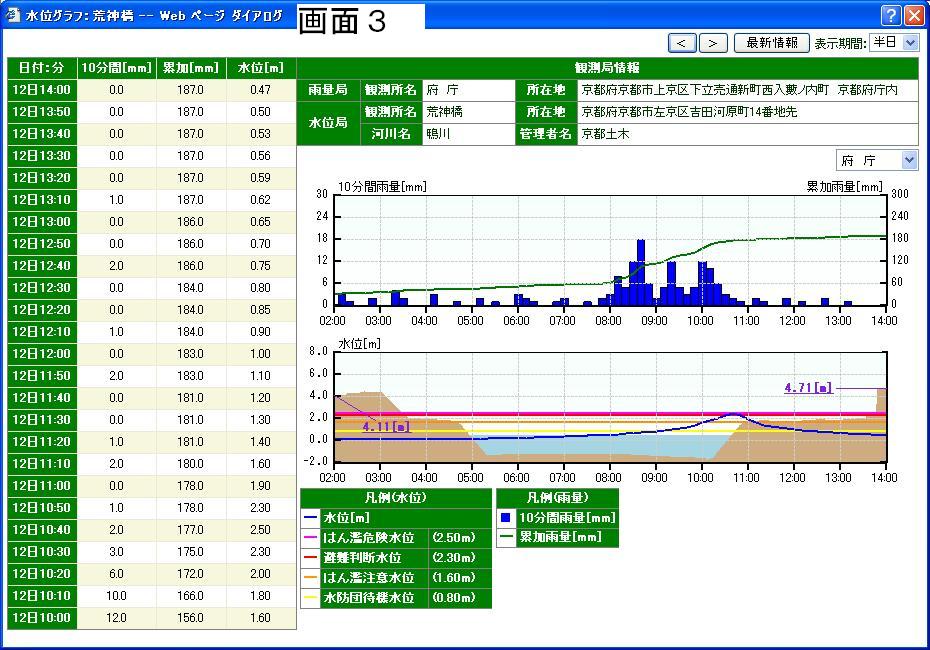930x650 pixels.
Task: Select the 12日10:40 table row
Action: [42, 530]
